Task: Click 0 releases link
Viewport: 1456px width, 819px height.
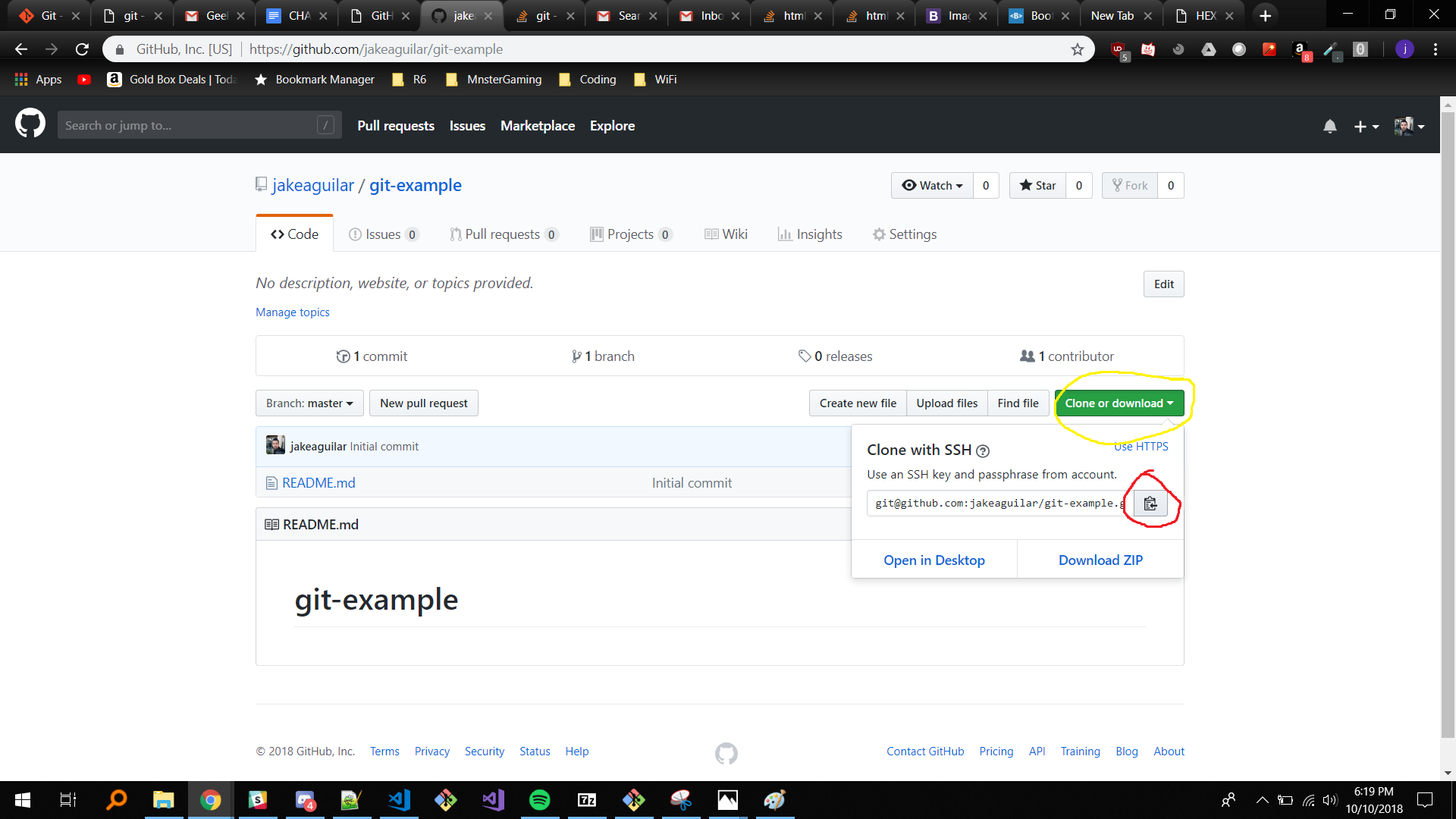Action: point(835,356)
